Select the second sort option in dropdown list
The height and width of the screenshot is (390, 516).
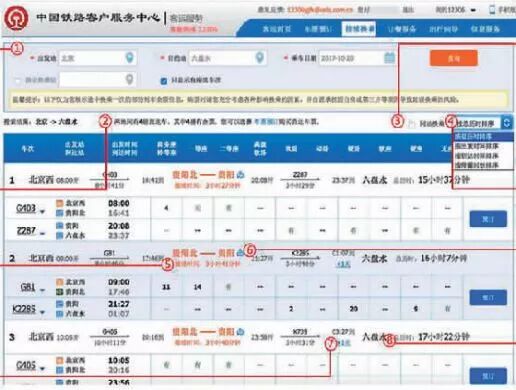click(483, 146)
